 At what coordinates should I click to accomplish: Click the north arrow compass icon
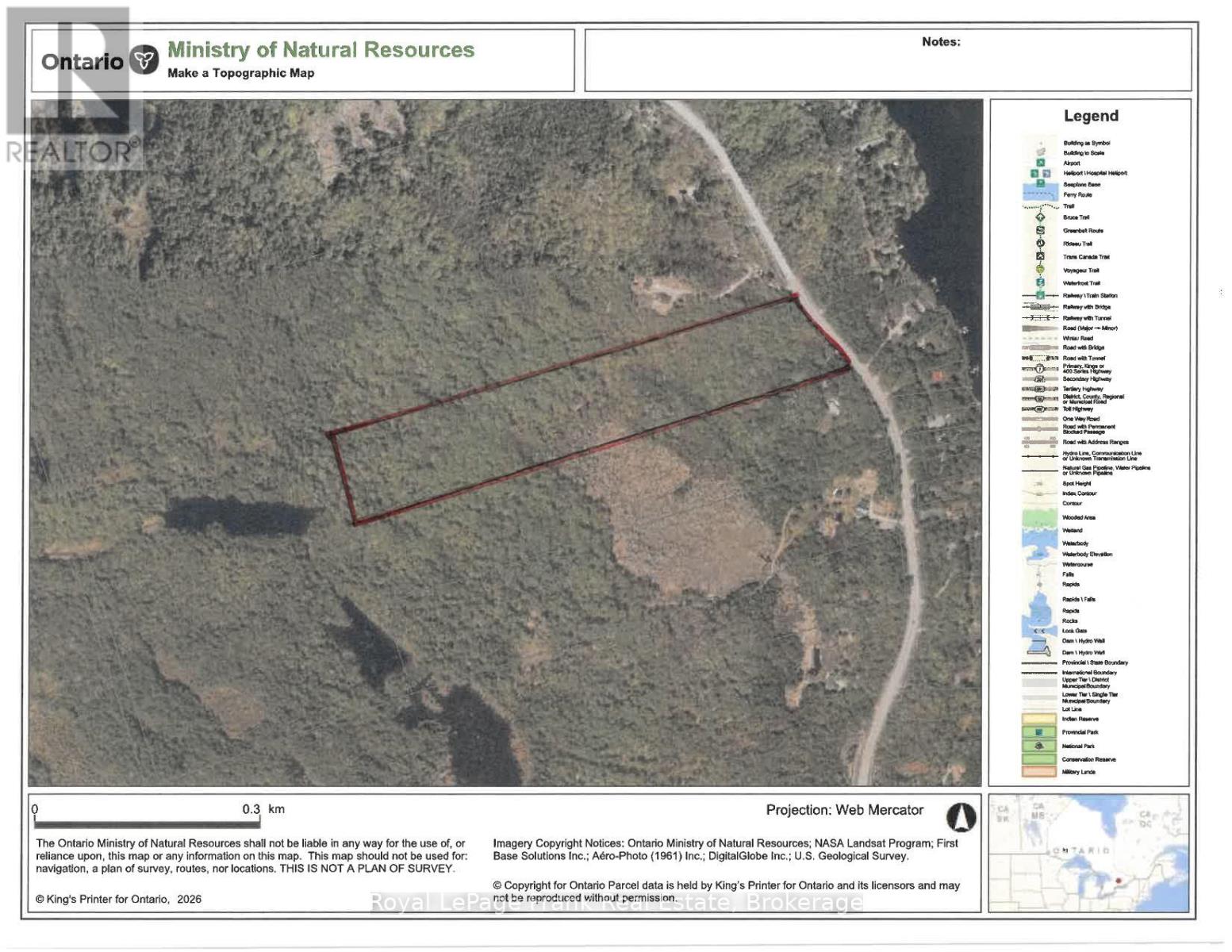pyautogui.click(x=961, y=816)
